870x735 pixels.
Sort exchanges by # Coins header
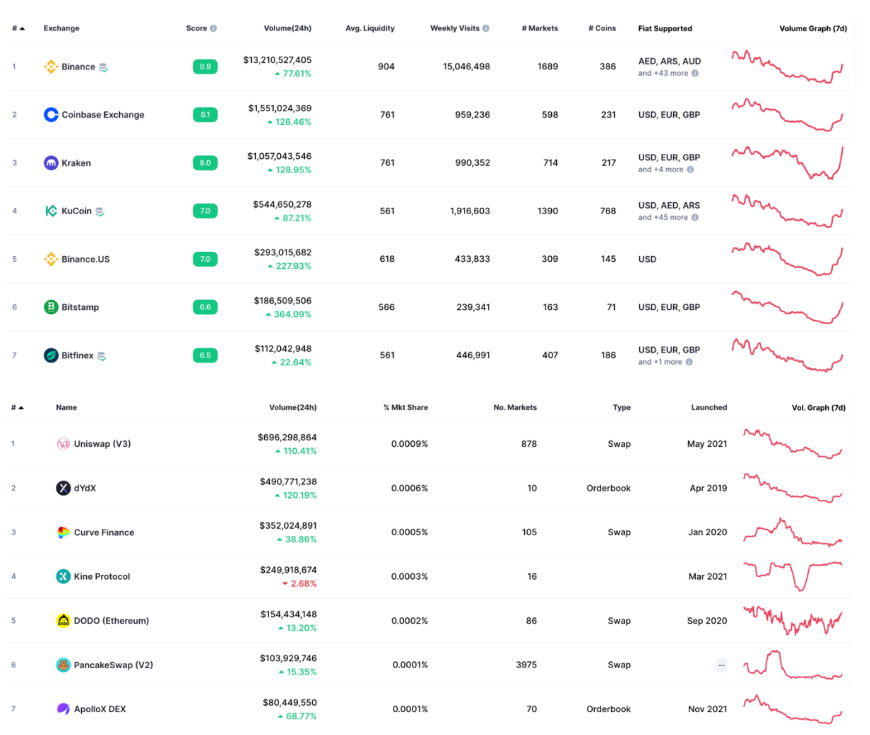pos(602,28)
